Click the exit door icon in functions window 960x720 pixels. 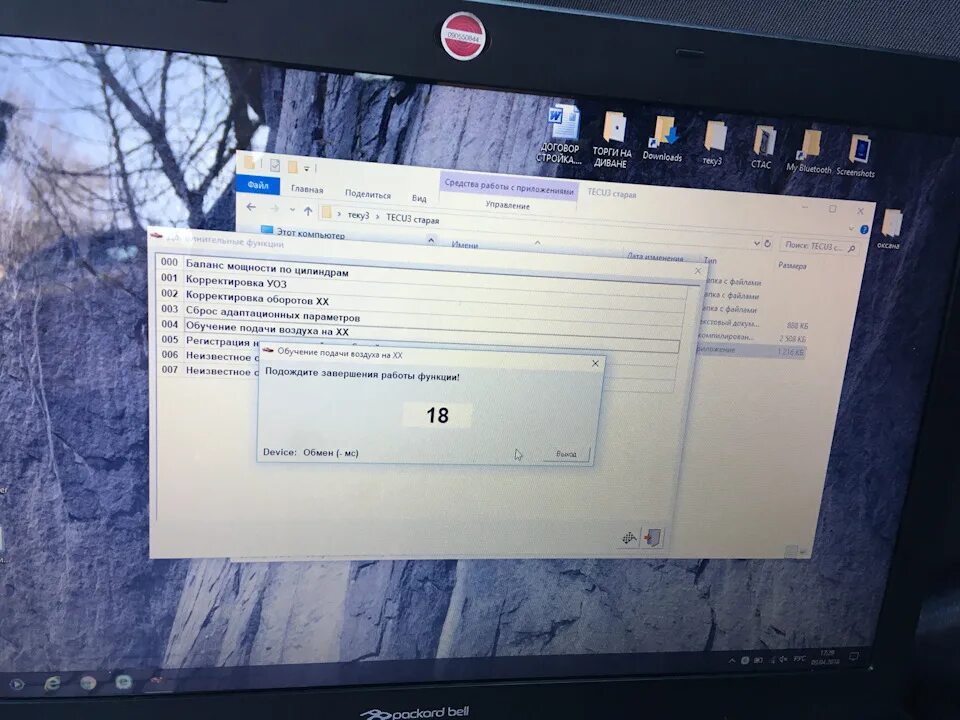click(653, 538)
